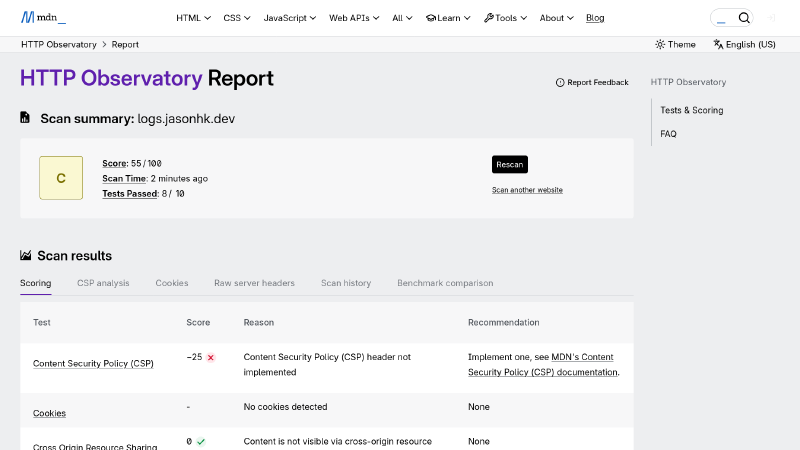
Task: Click the red failed icon for CSP
Action: (211, 357)
